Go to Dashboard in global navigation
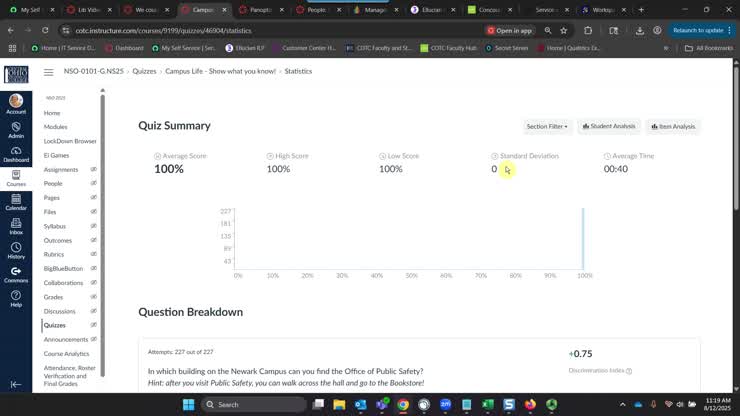The height and width of the screenshot is (416, 740). tap(16, 154)
